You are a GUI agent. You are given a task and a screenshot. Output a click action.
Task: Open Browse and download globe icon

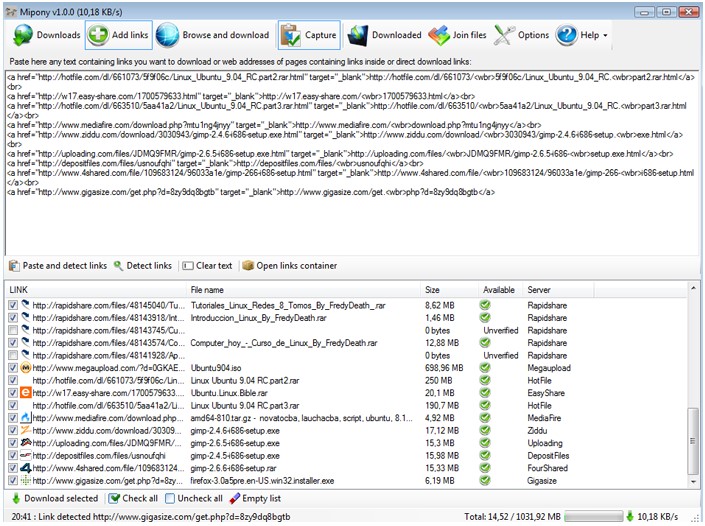pos(167,35)
